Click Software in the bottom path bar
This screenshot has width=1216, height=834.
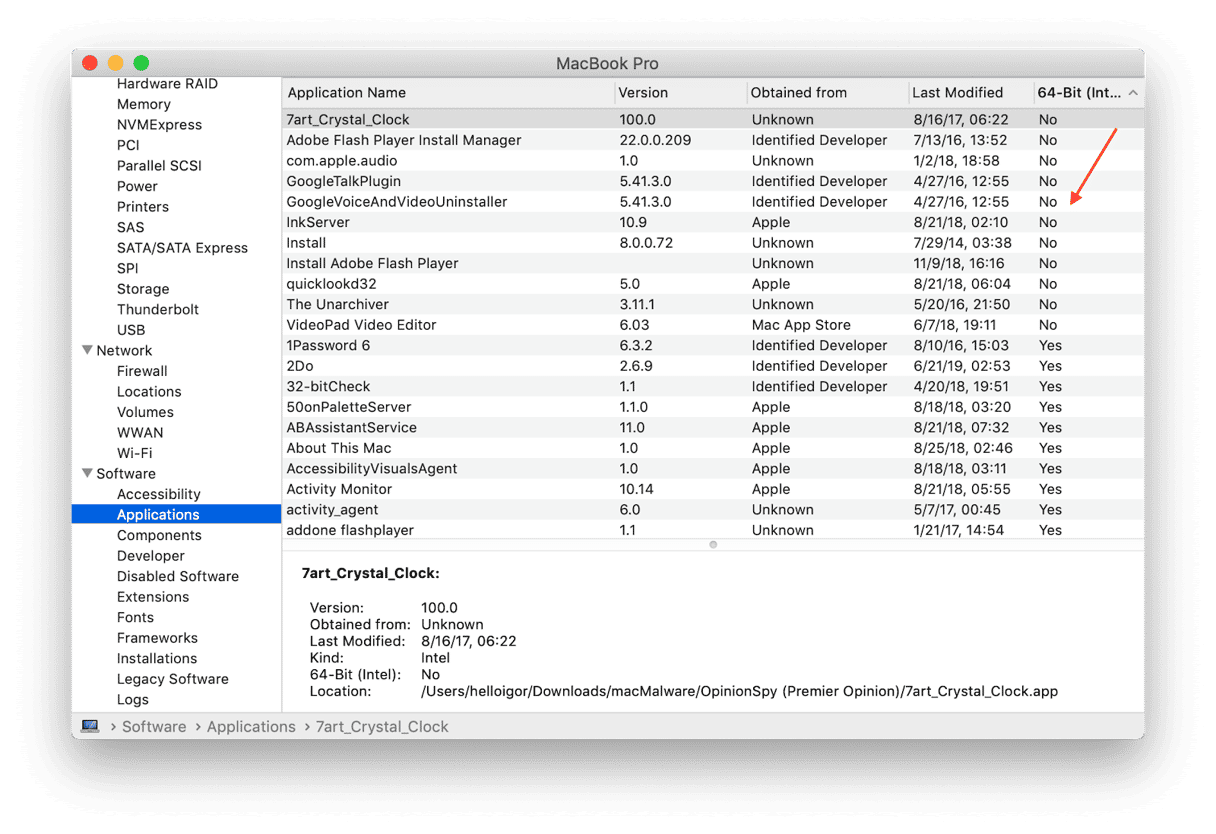click(154, 726)
